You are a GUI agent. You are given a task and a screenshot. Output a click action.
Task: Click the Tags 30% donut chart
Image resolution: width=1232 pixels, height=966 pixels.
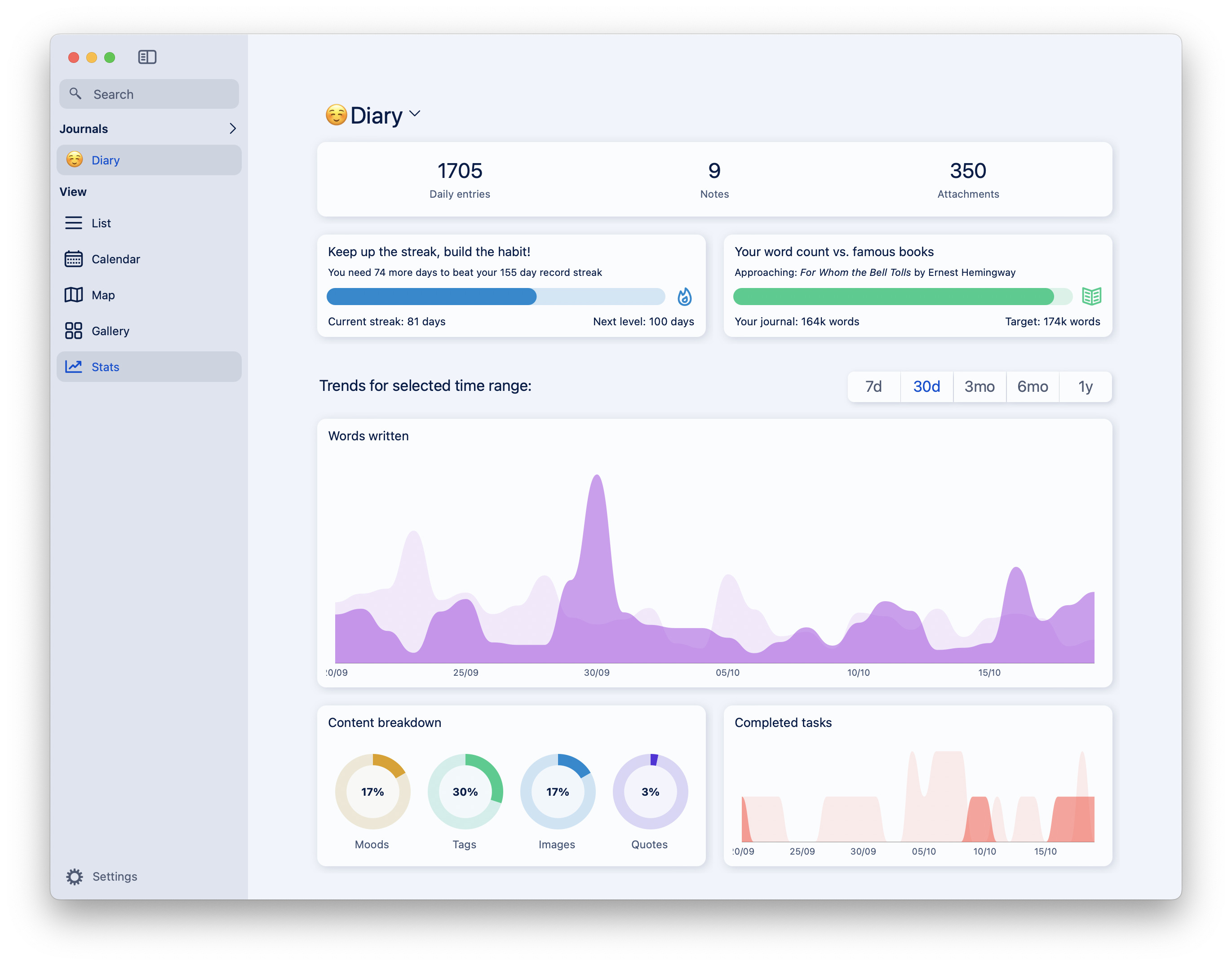pyautogui.click(x=464, y=791)
